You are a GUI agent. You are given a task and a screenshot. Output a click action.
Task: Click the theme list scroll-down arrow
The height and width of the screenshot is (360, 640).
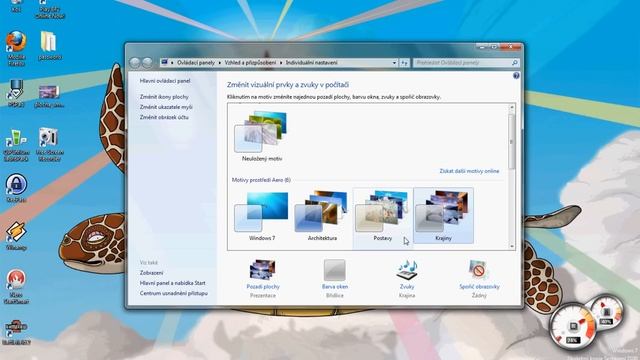click(512, 246)
